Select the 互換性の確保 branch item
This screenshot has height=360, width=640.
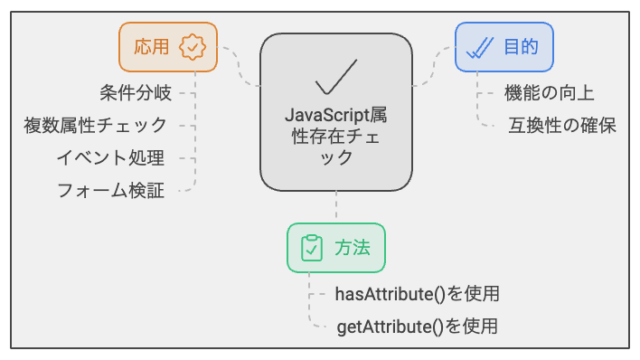point(562,125)
